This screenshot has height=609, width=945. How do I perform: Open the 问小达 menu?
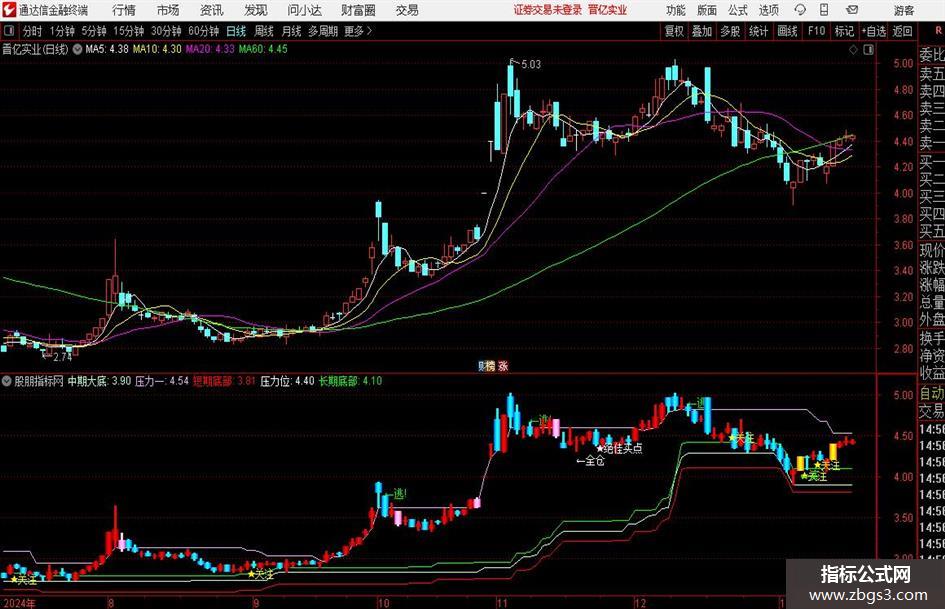click(x=304, y=10)
